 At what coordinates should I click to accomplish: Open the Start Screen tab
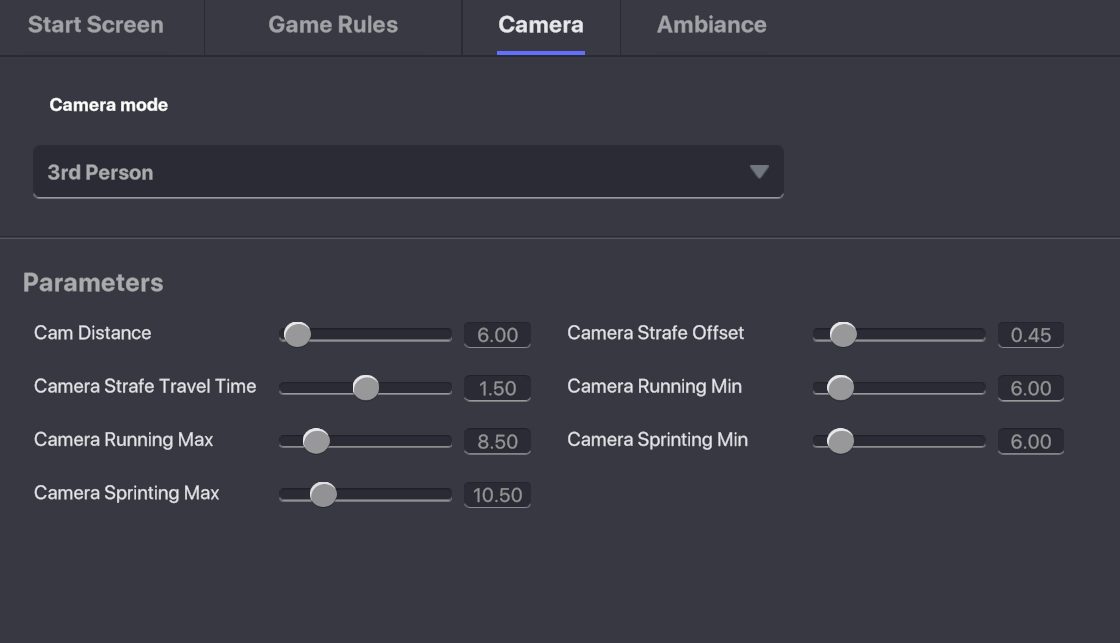(96, 25)
